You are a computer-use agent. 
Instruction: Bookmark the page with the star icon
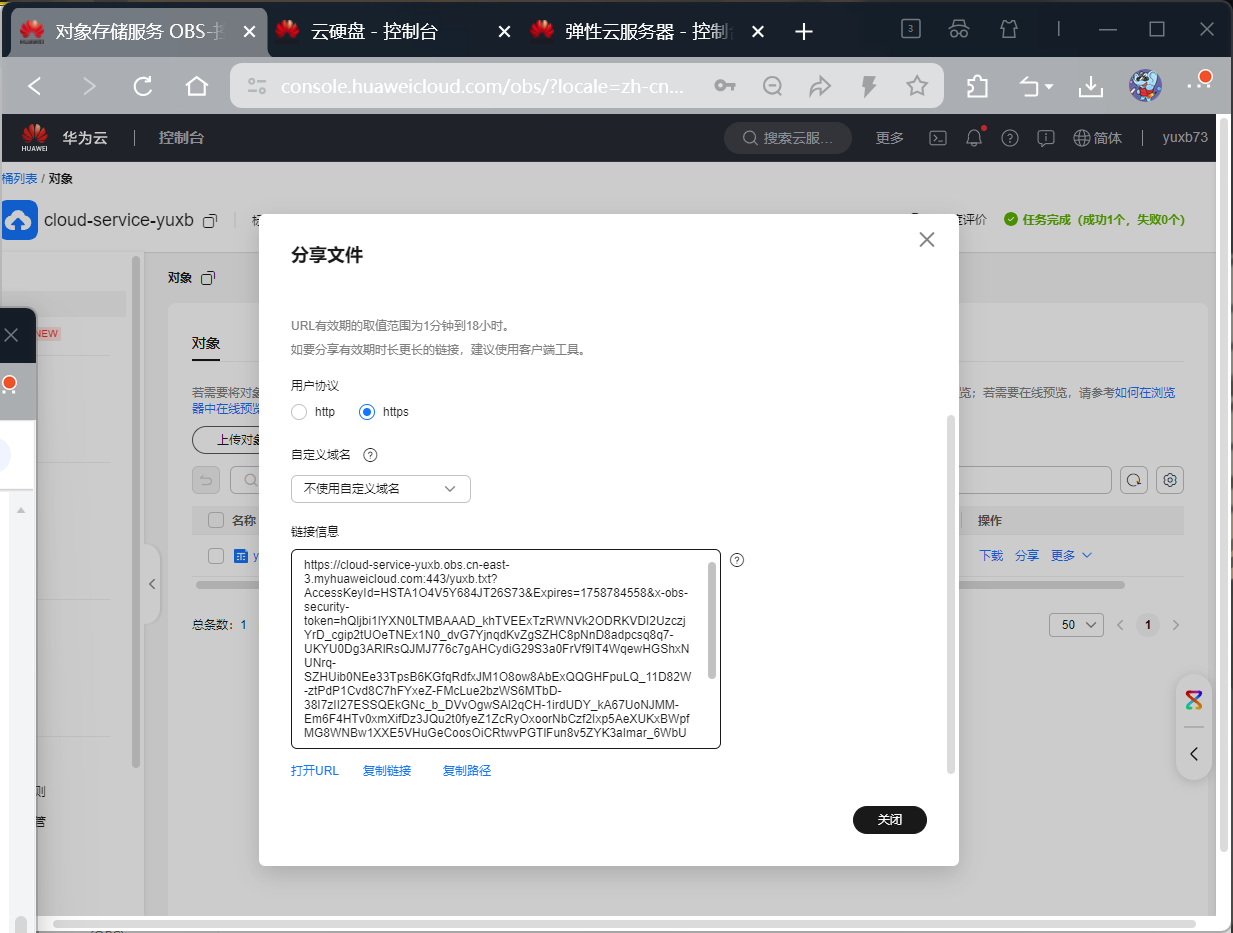(x=917, y=86)
